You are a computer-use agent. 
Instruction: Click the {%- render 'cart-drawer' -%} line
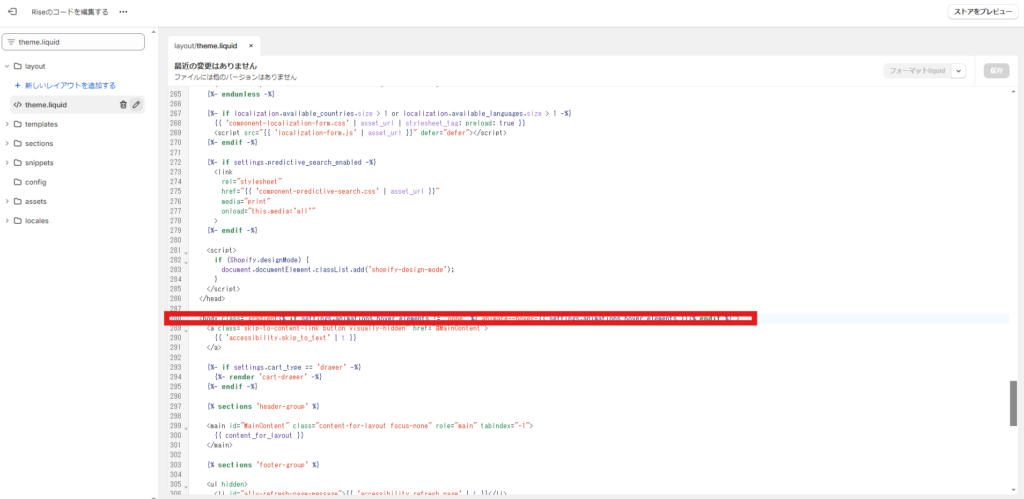[x=266, y=377]
